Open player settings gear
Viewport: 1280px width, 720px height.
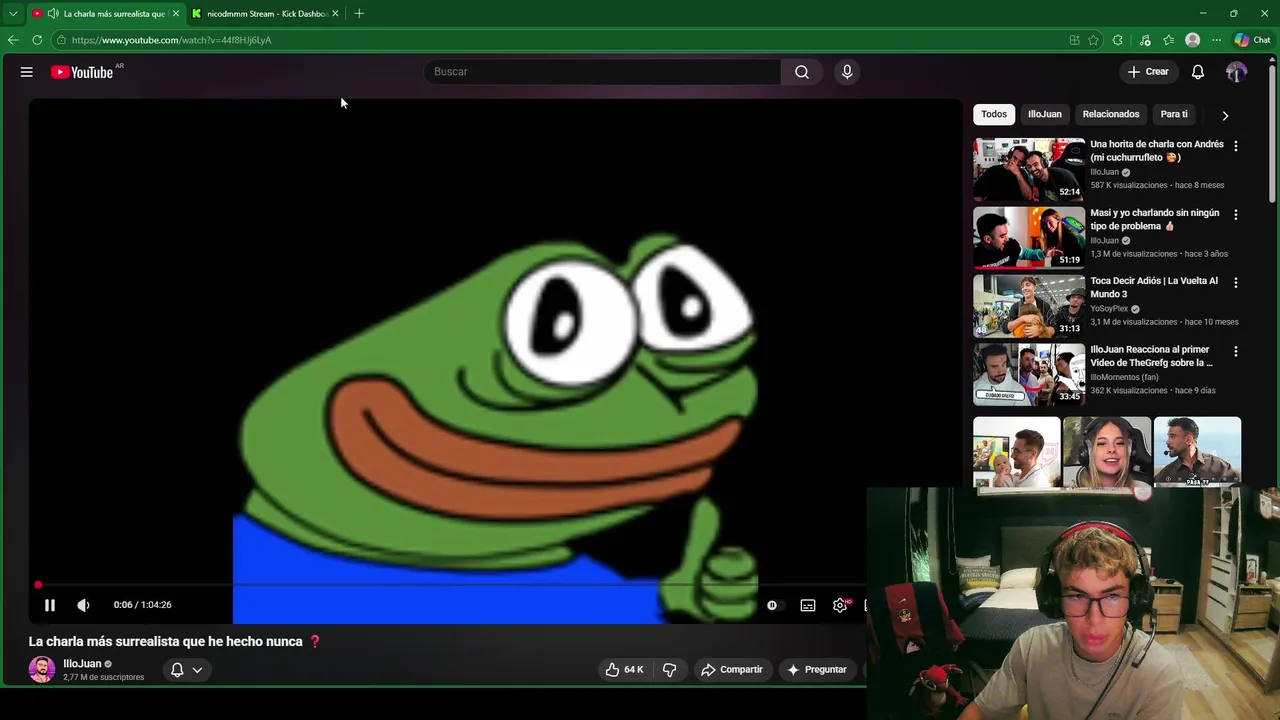click(840, 605)
